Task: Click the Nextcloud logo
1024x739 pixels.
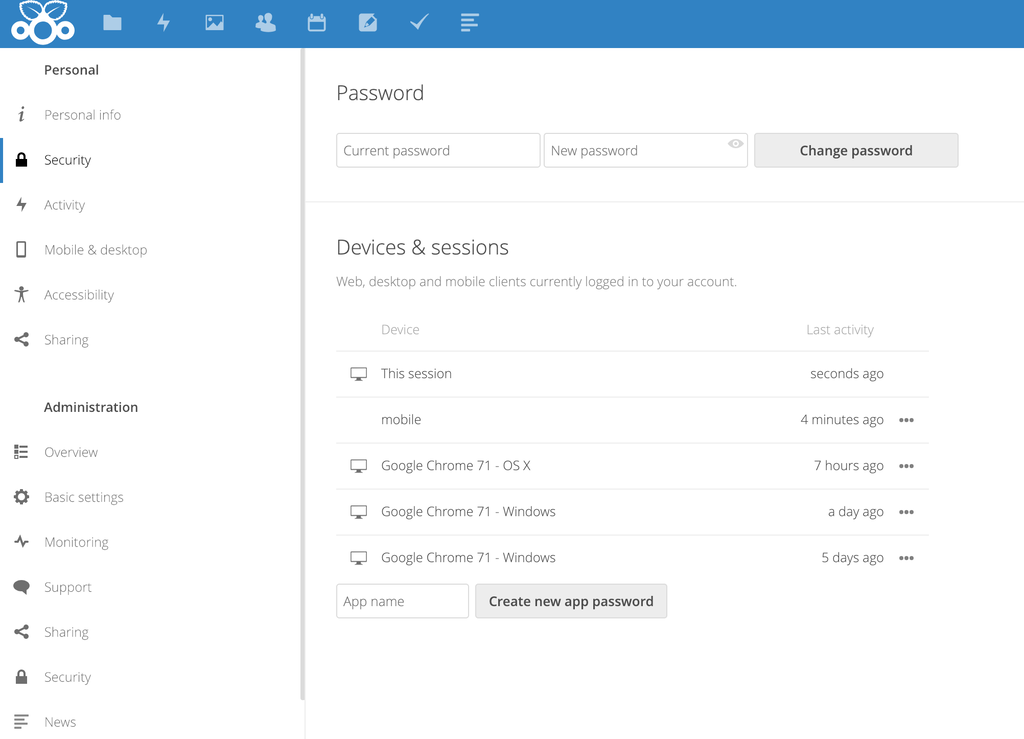Action: (x=42, y=22)
